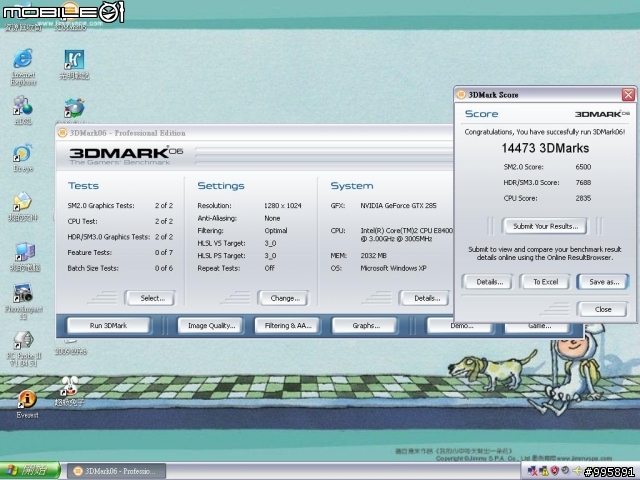Screen dimensions: 640x480
Task: Click the '14473 3DMarks' score text
Action: pyautogui.click(x=545, y=148)
